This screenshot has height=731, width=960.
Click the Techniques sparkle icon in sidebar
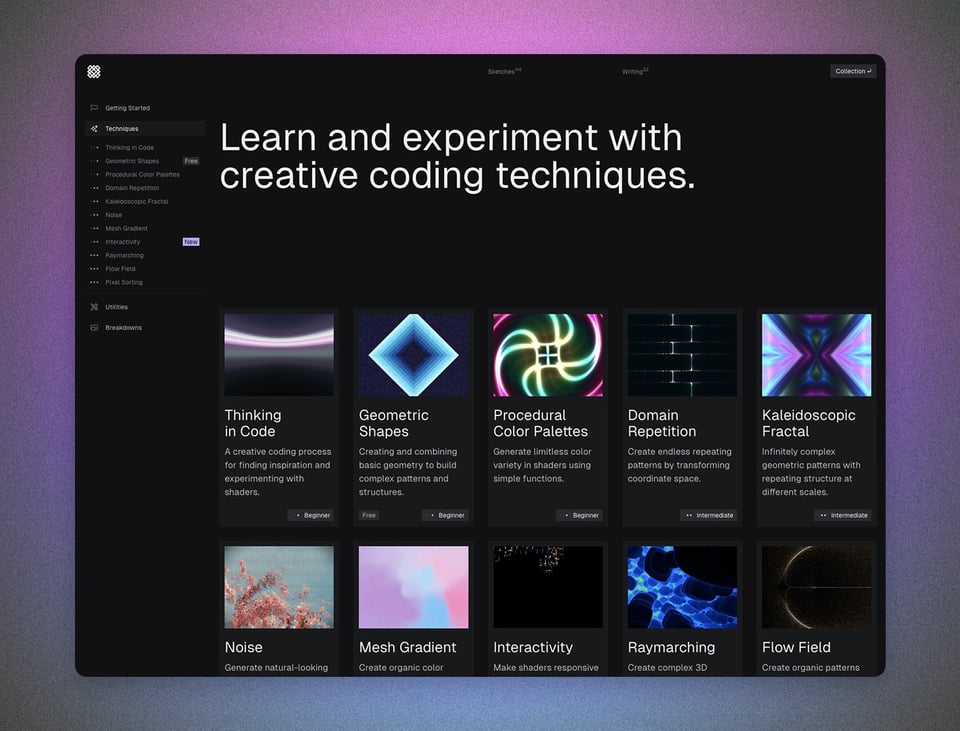coord(94,129)
